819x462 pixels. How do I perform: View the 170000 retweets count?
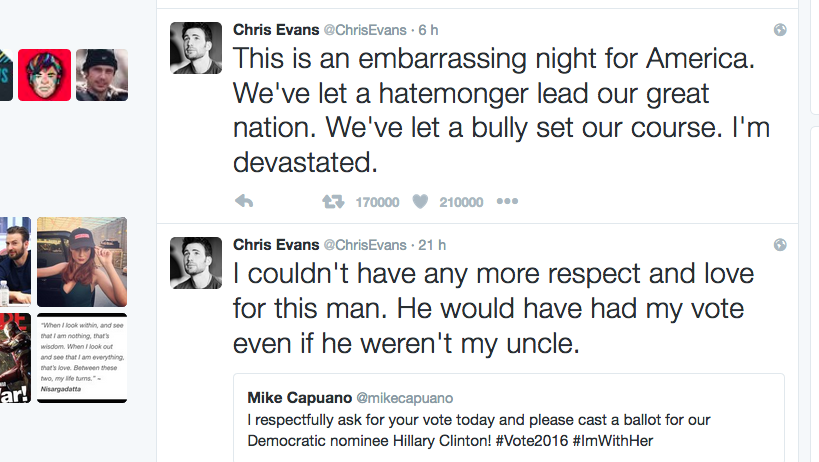tap(377, 202)
